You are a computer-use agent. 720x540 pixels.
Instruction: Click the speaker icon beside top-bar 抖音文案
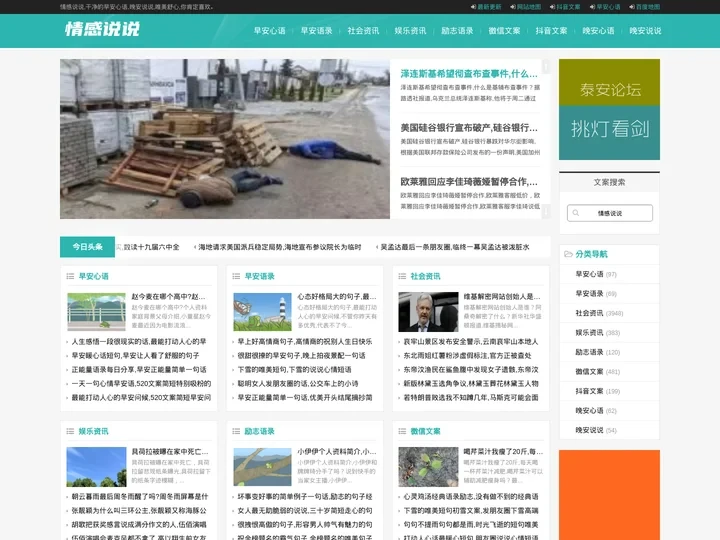click(552, 7)
